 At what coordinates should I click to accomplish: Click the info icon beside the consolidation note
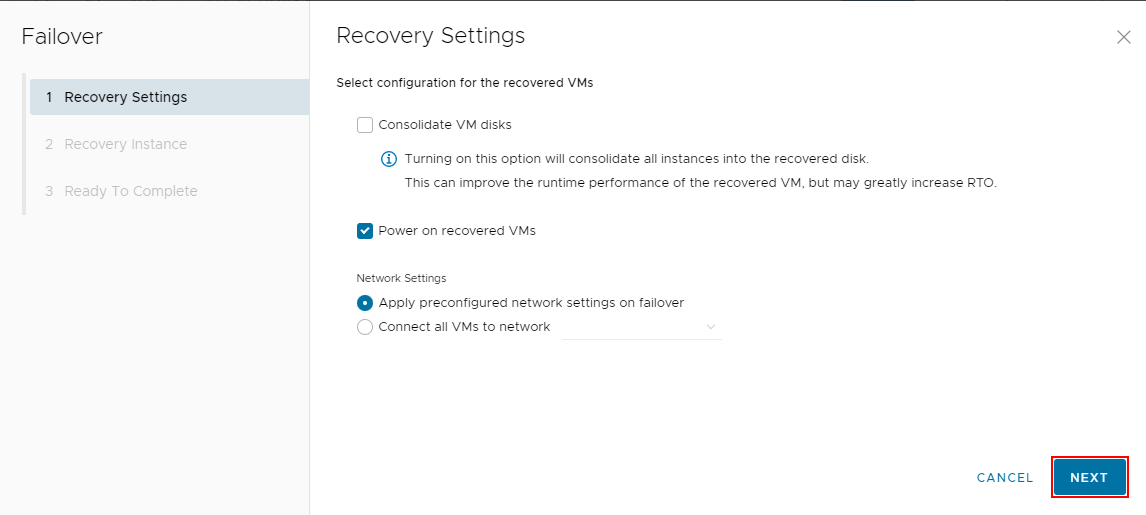(390, 159)
